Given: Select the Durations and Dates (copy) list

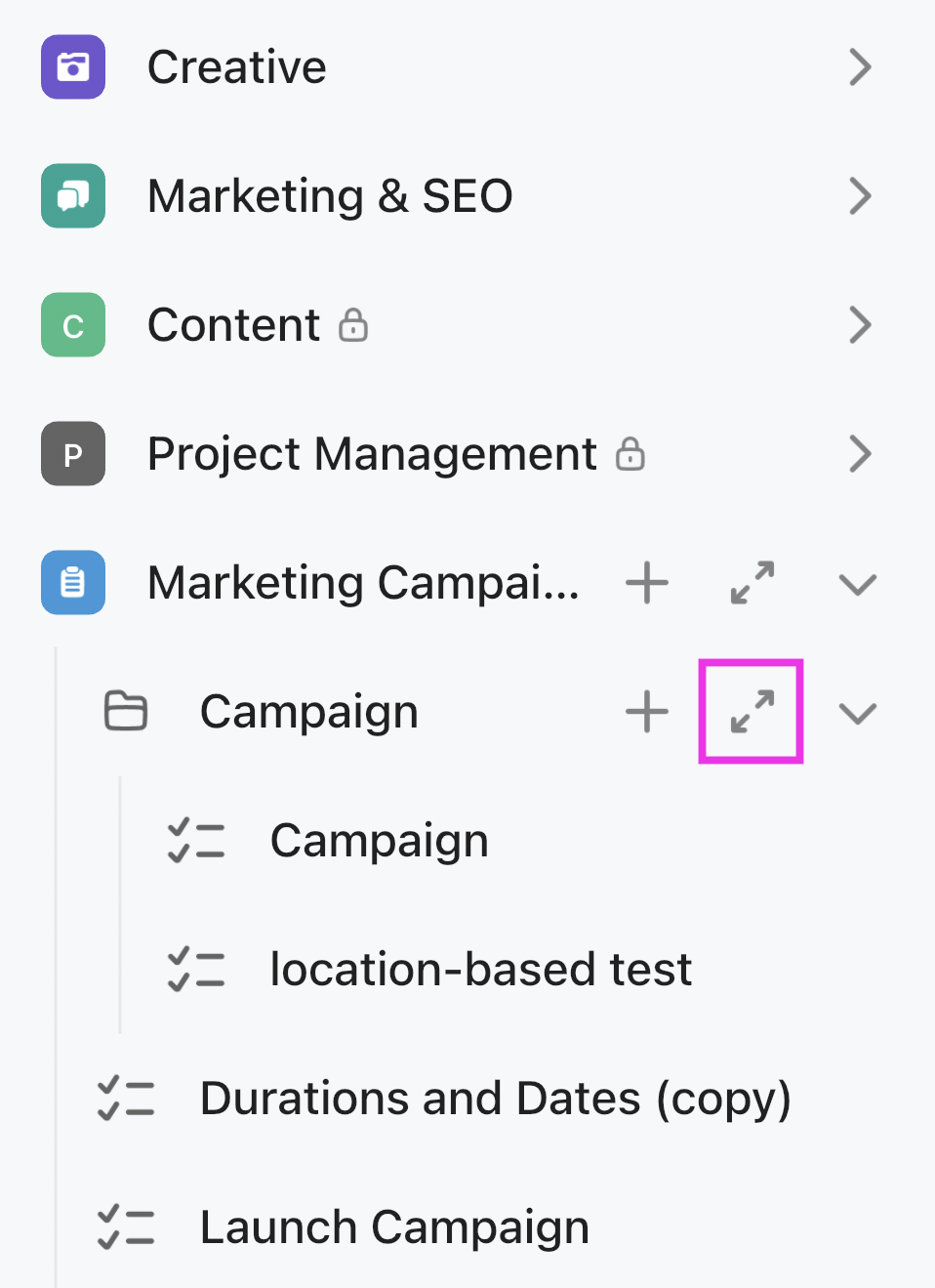Looking at the screenshot, I should coord(495,1098).
